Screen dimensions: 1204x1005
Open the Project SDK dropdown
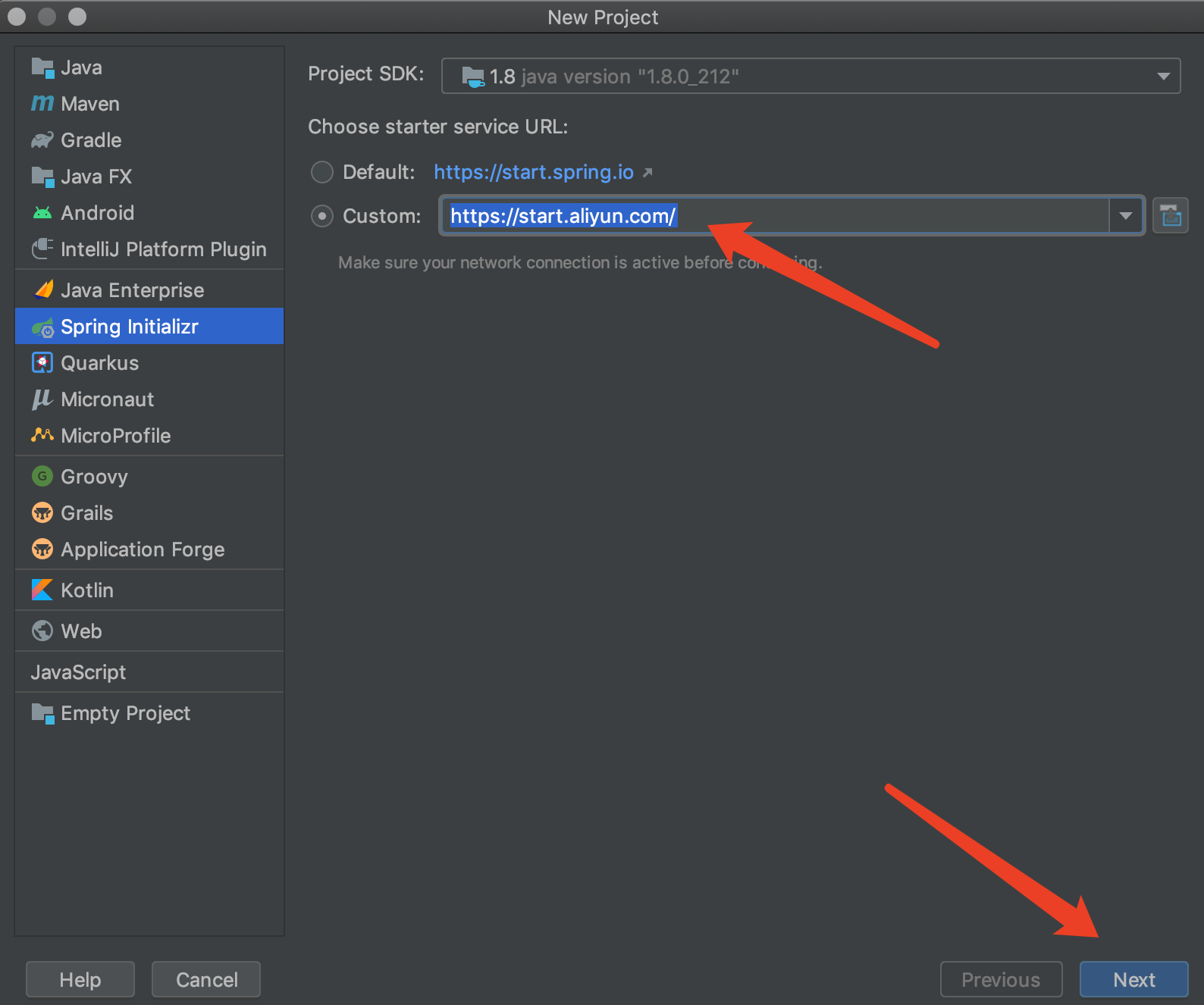tap(811, 76)
